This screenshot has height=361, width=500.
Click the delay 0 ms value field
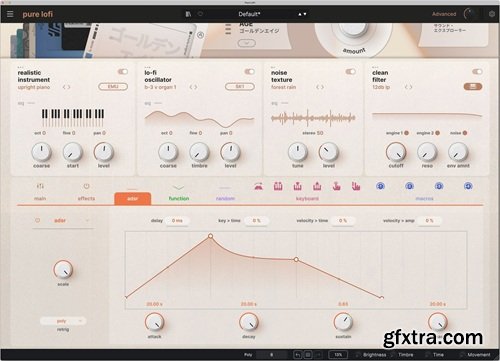177,221
